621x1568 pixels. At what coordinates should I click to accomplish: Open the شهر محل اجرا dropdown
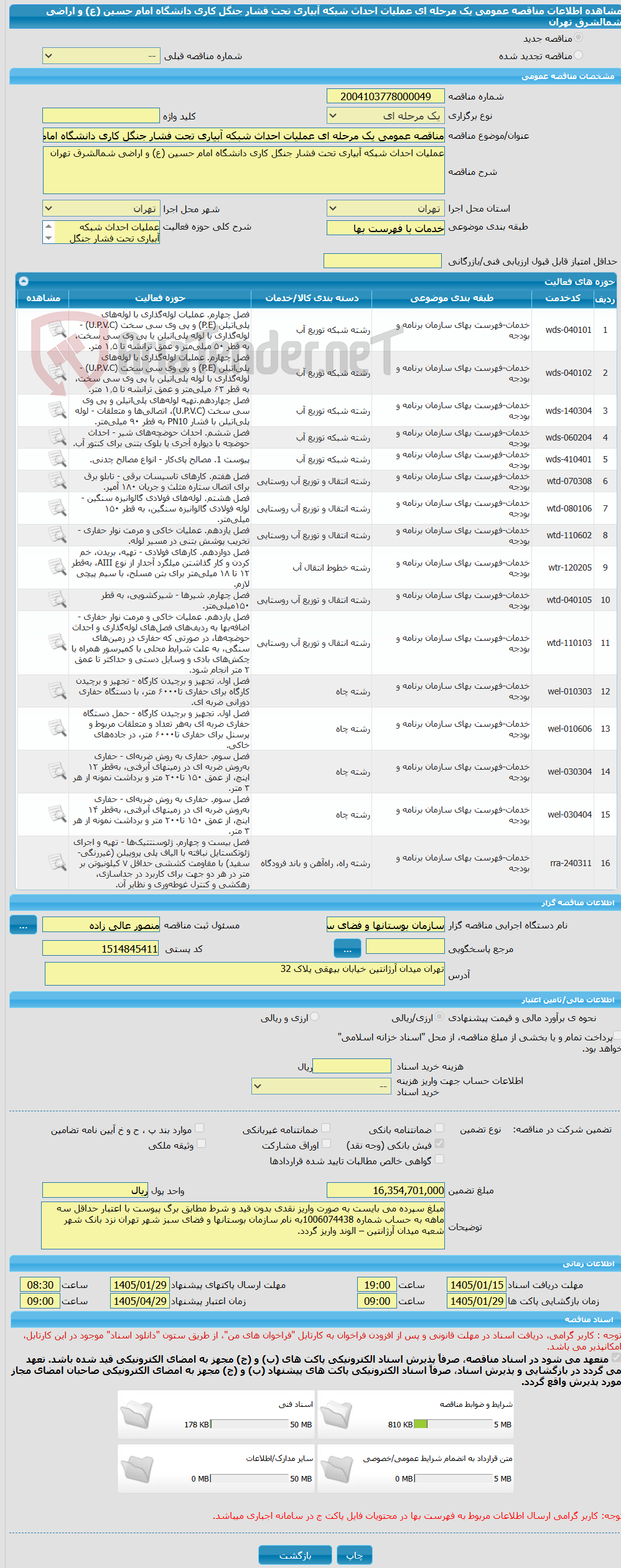coord(101,208)
